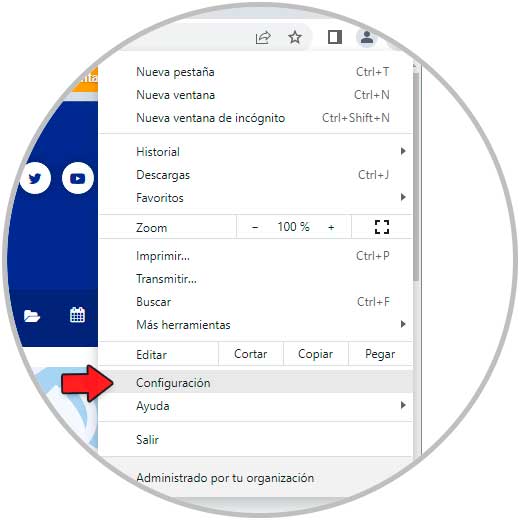Click the YouTube icon on page

click(x=78, y=178)
